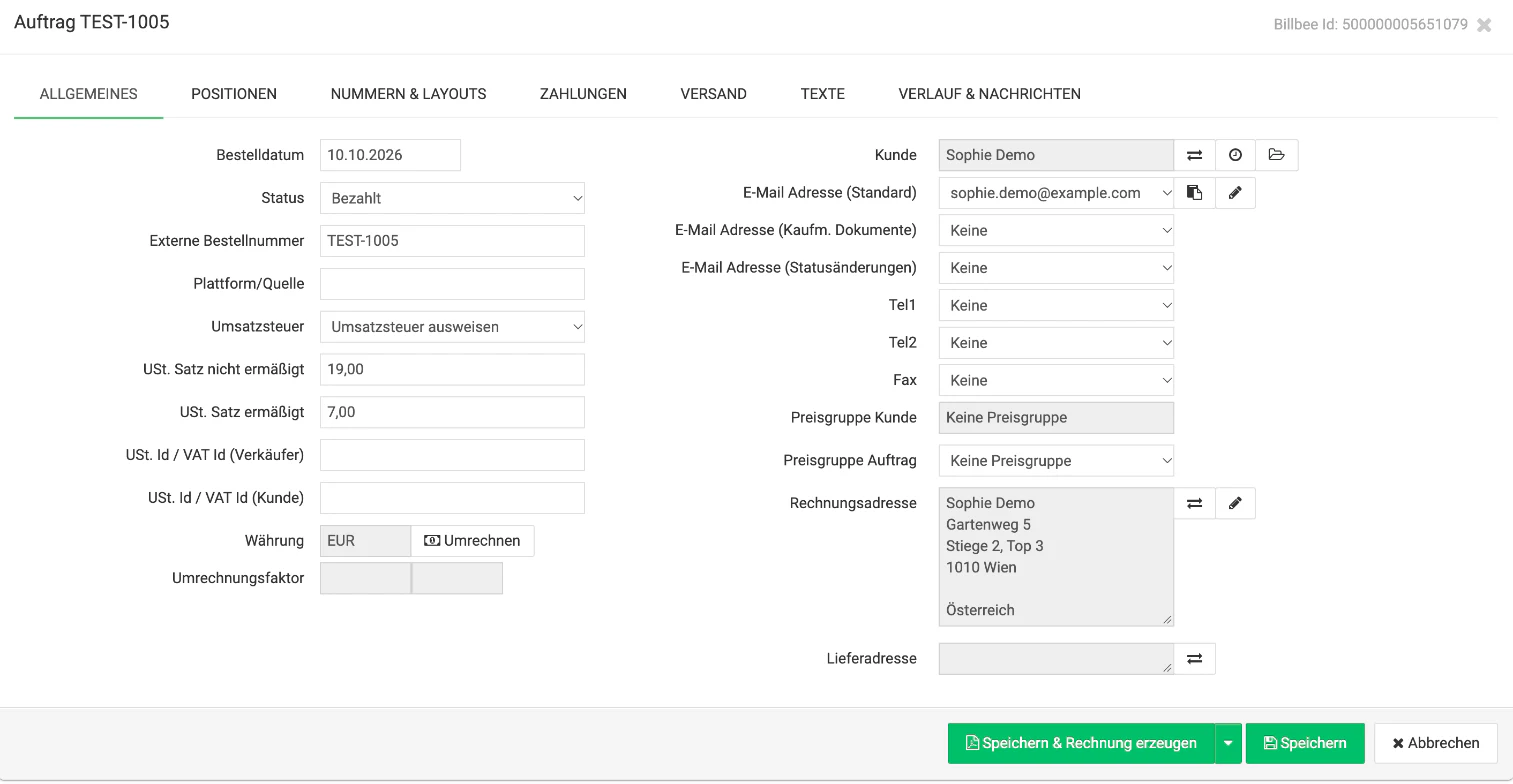Swap the Rechnungsadresse using arrows icon
Image resolution: width=1513 pixels, height=784 pixels.
pyautogui.click(x=1194, y=503)
